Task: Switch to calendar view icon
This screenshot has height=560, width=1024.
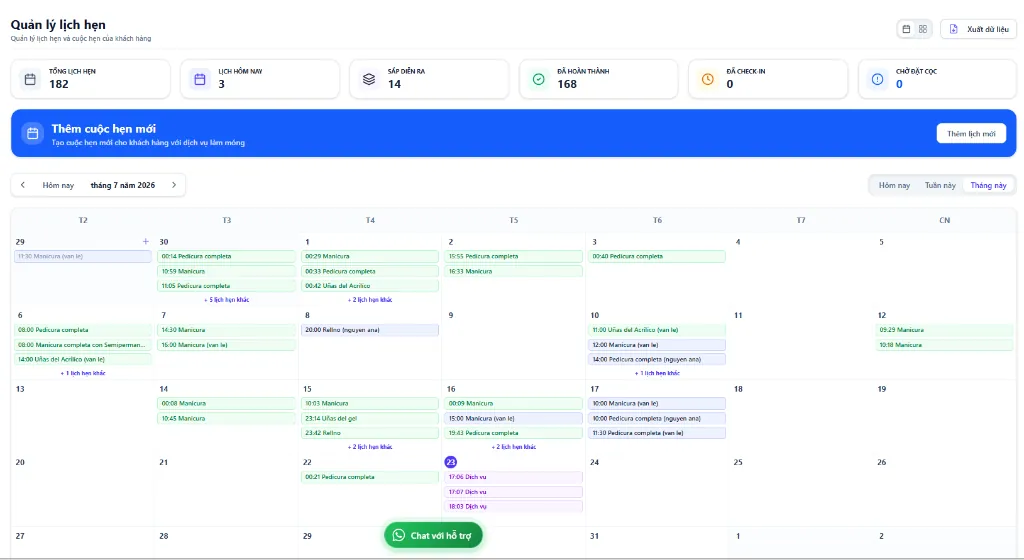Action: pyautogui.click(x=906, y=29)
